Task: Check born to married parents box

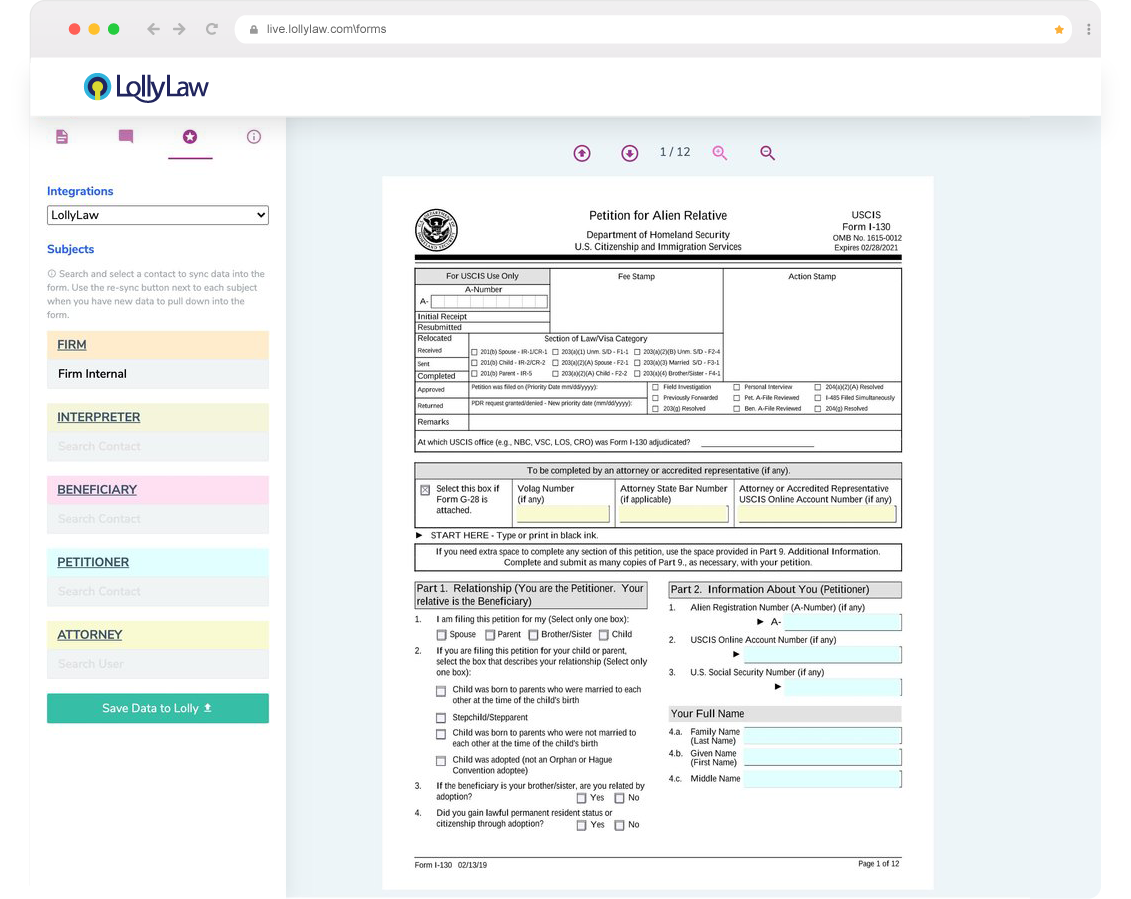Action: point(441,691)
